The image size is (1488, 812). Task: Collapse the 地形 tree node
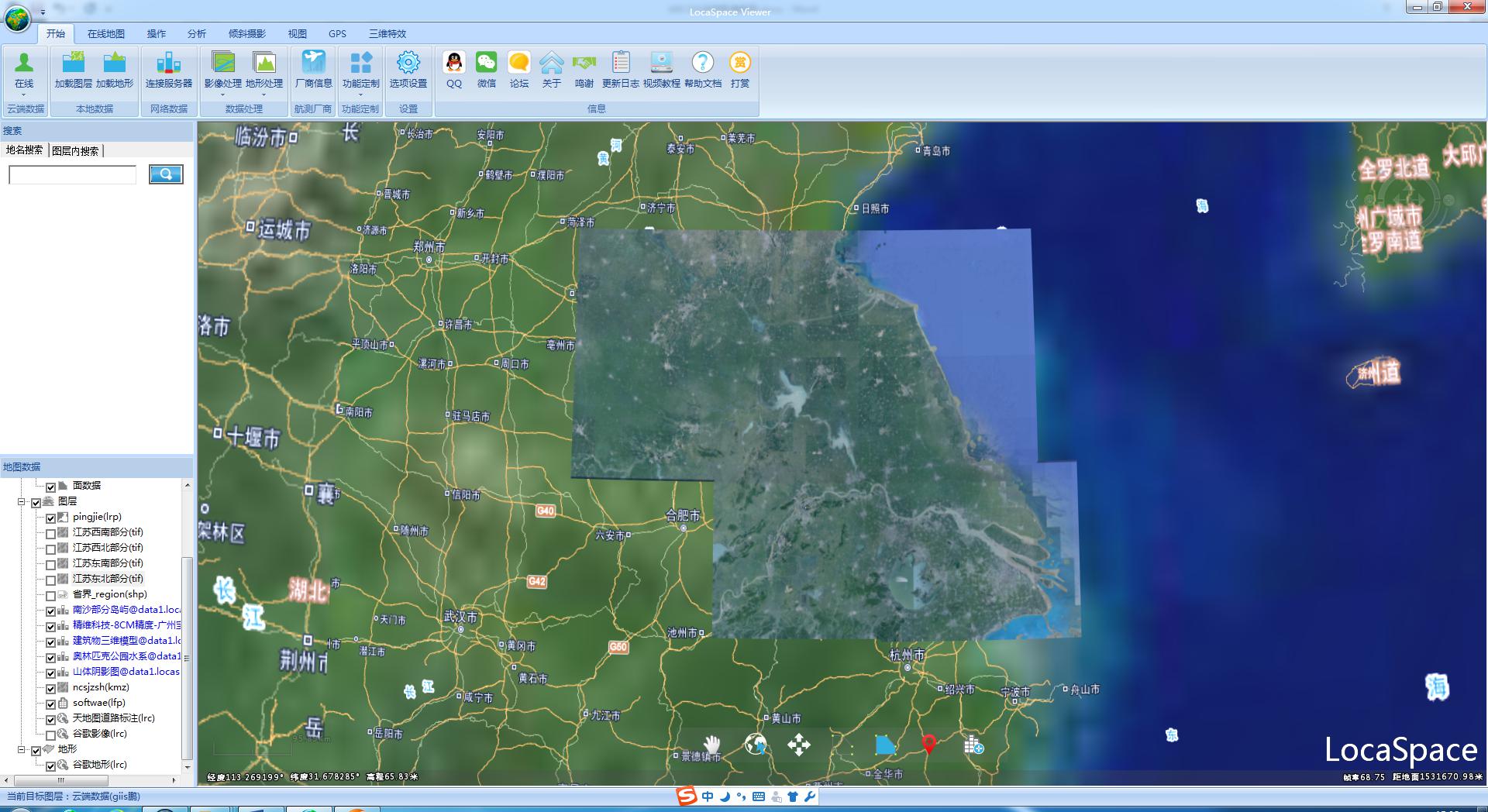tap(22, 750)
